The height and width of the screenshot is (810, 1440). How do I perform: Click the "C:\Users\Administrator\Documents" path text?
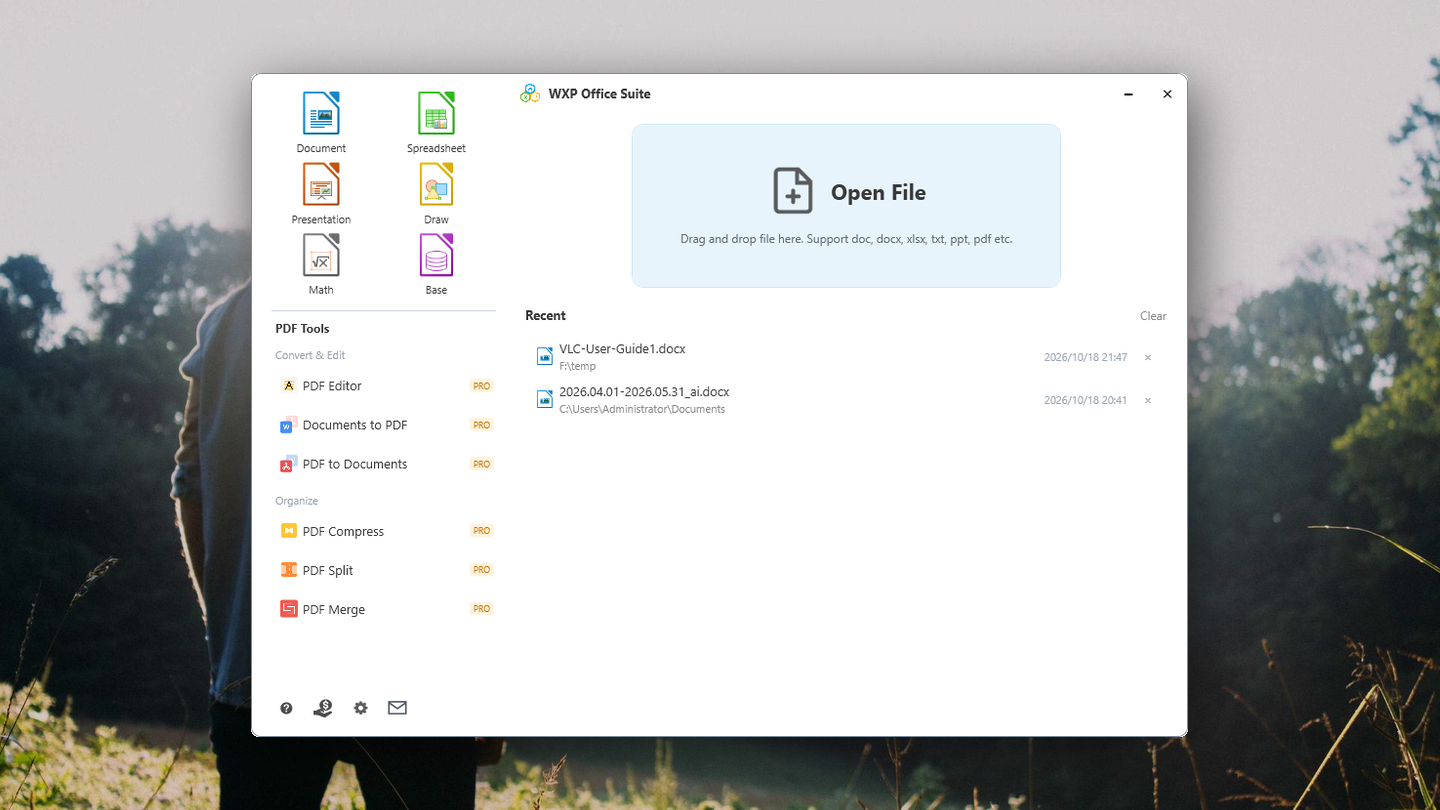point(642,409)
